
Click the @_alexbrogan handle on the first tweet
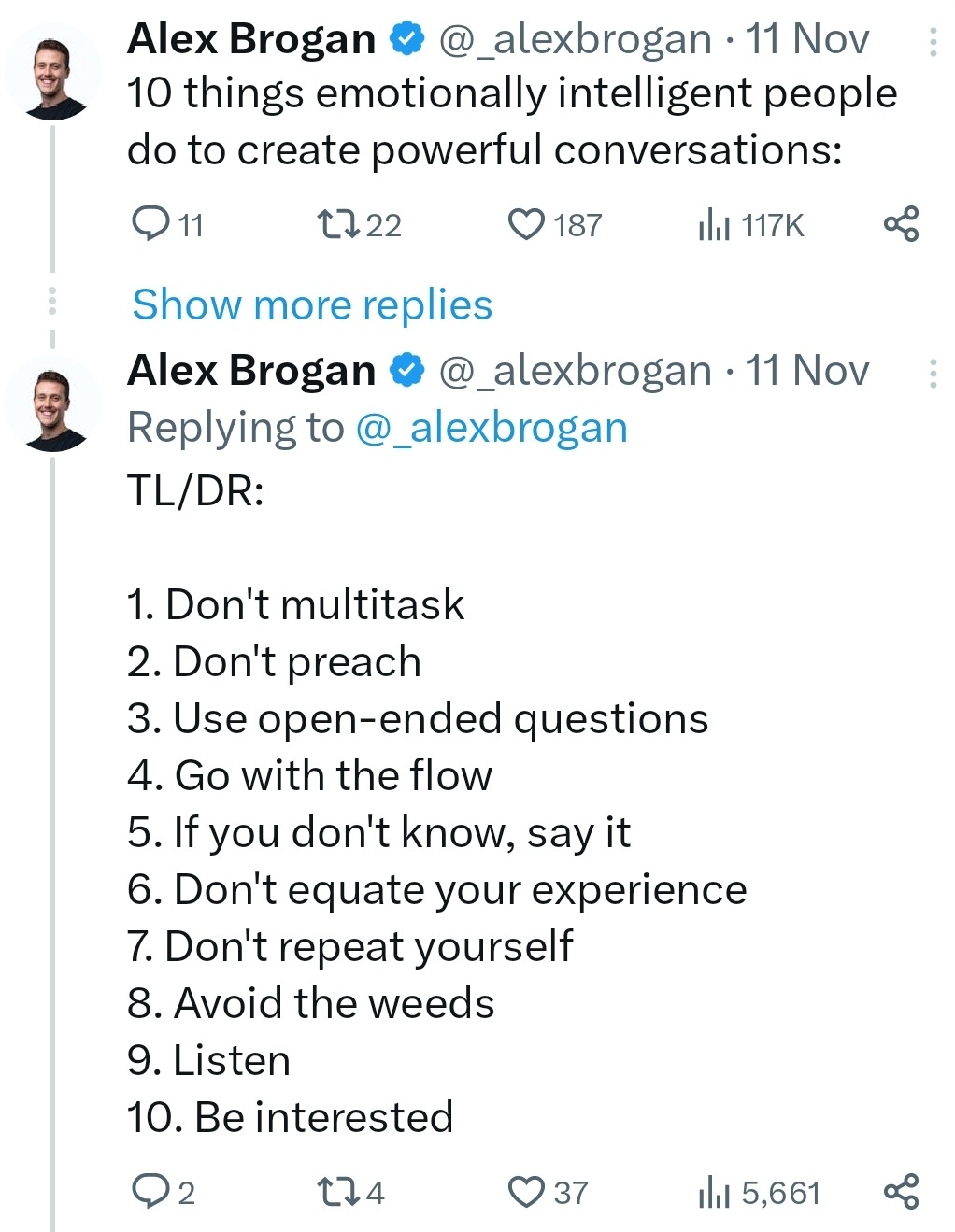click(575, 37)
